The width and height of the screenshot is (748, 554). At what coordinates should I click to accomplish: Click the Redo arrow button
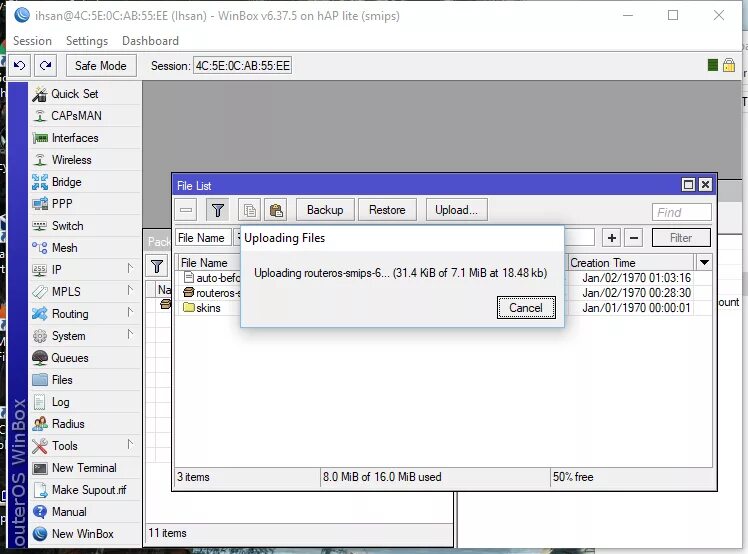(45, 65)
